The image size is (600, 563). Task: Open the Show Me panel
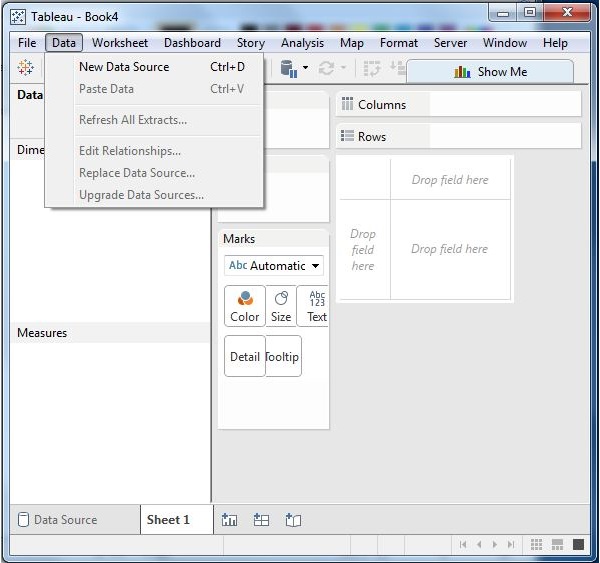click(490, 72)
